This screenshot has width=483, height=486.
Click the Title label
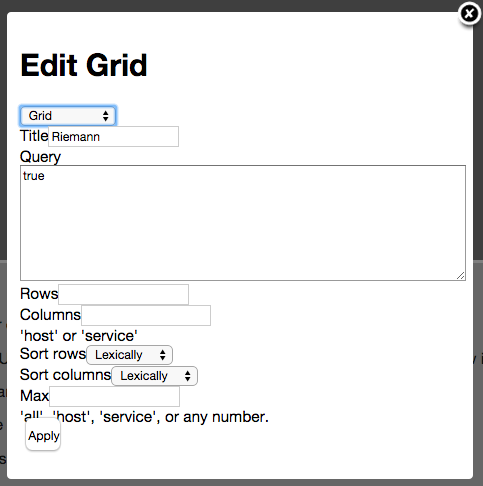(34, 136)
